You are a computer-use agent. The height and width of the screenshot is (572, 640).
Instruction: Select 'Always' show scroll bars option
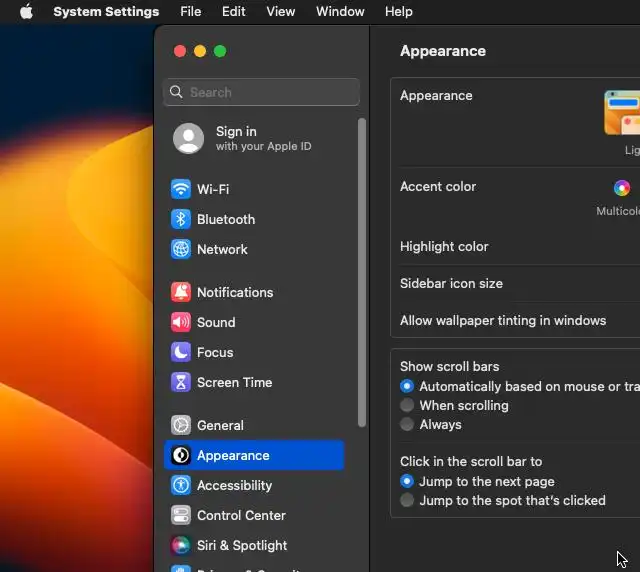pyautogui.click(x=407, y=424)
